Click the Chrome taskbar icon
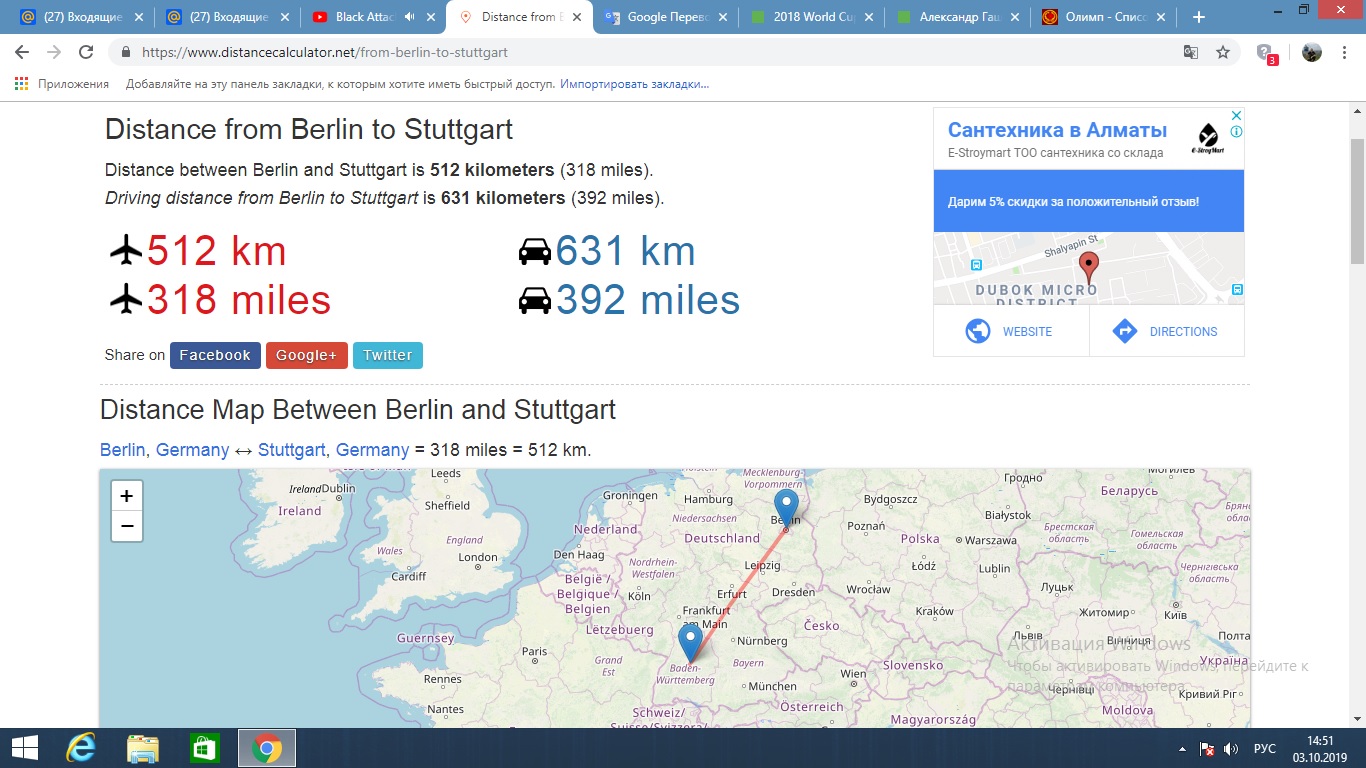This screenshot has height=768, width=1366. click(266, 748)
